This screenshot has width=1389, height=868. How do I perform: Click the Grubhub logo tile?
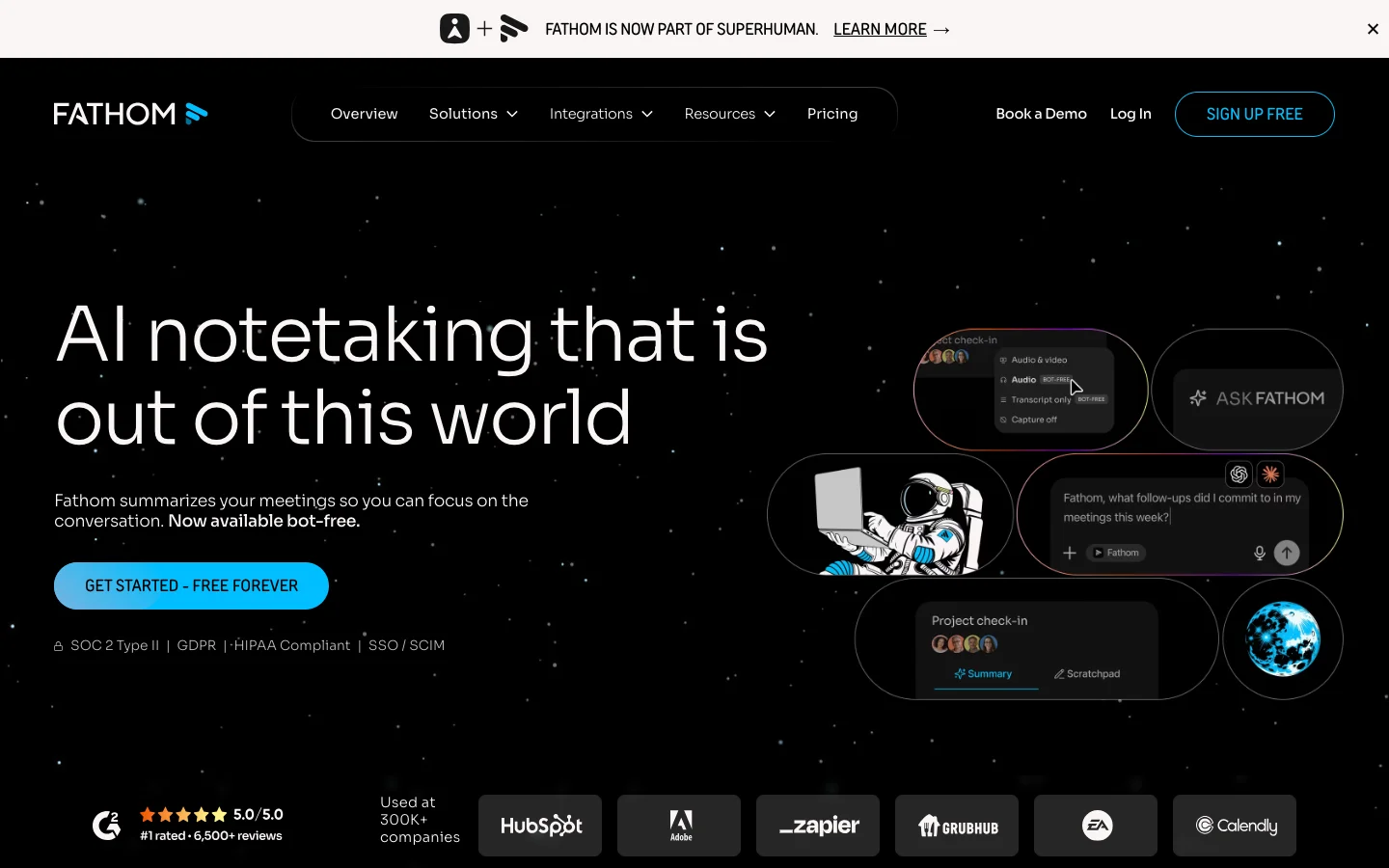957,826
